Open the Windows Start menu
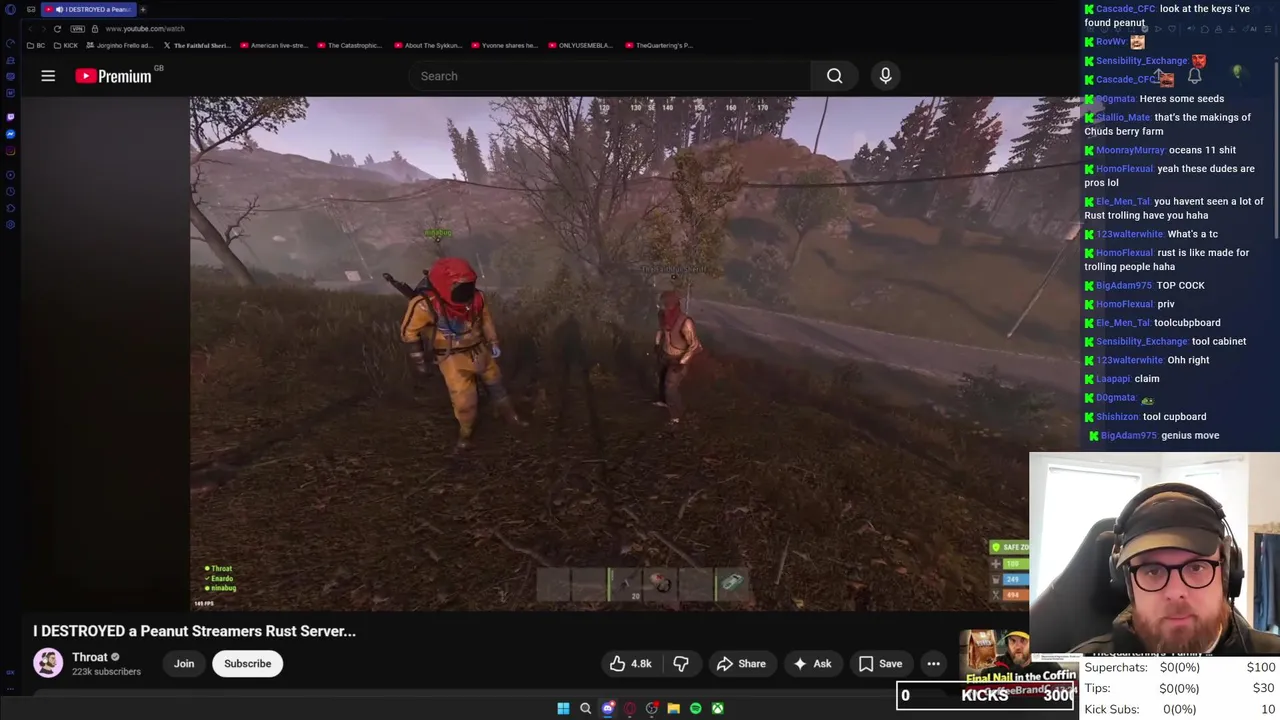 pos(563,708)
